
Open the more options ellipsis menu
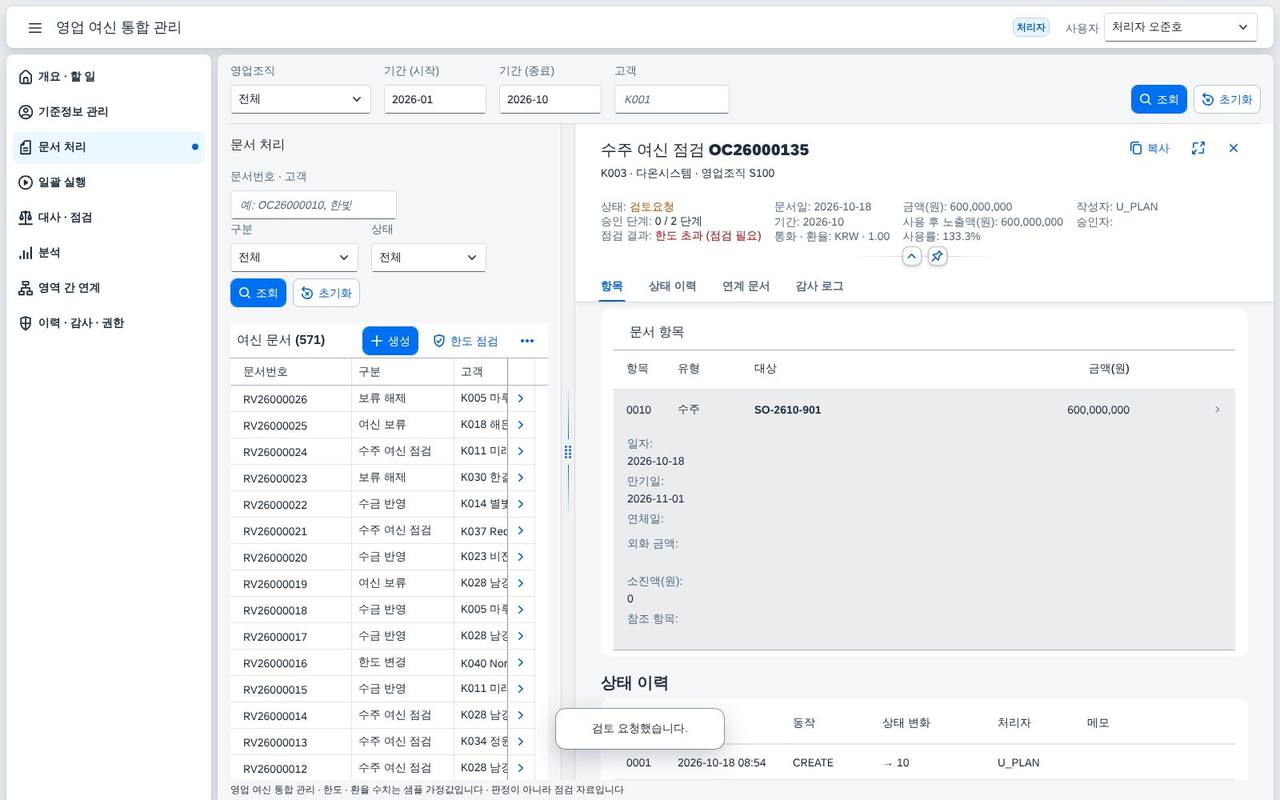click(527, 341)
